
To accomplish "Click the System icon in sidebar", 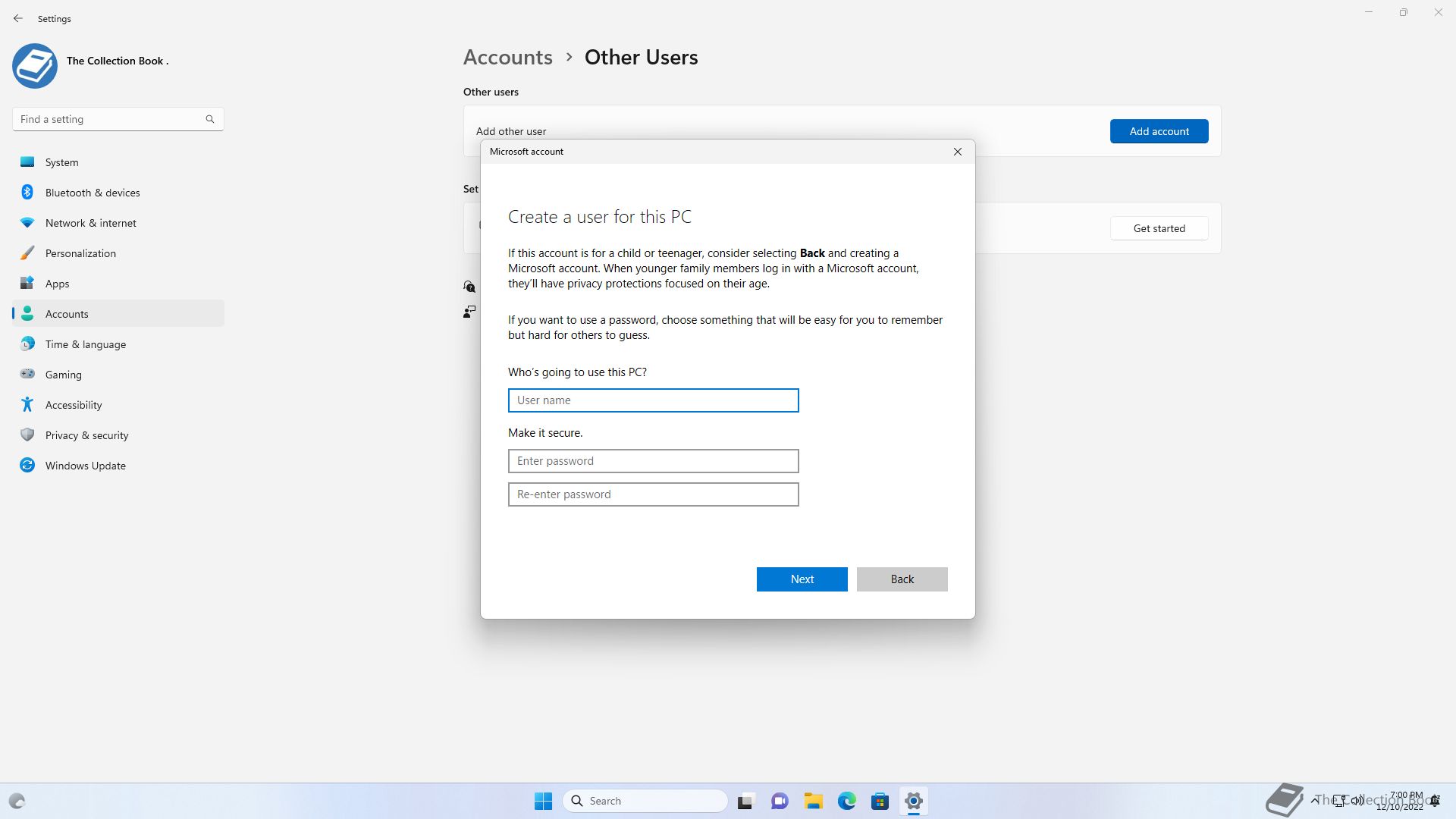I will (x=27, y=162).
